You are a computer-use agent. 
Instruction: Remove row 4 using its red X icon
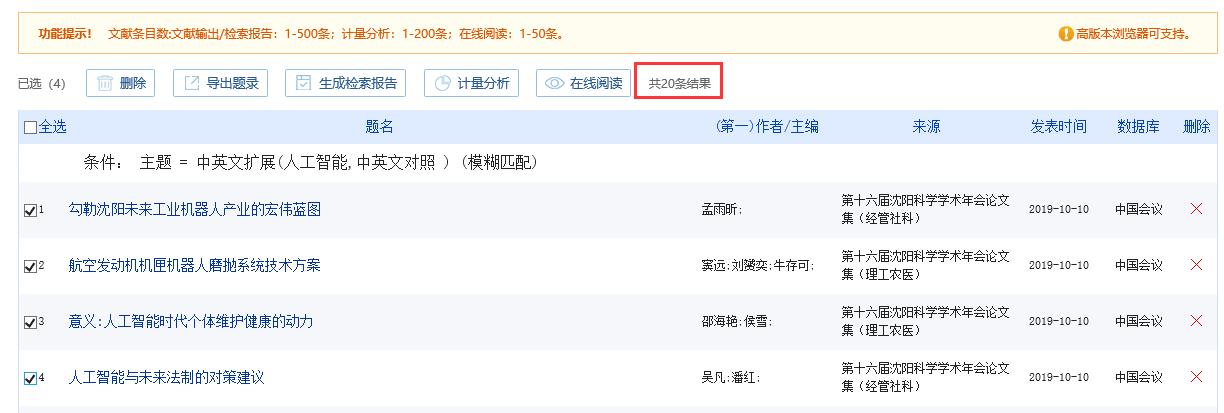coord(1195,377)
